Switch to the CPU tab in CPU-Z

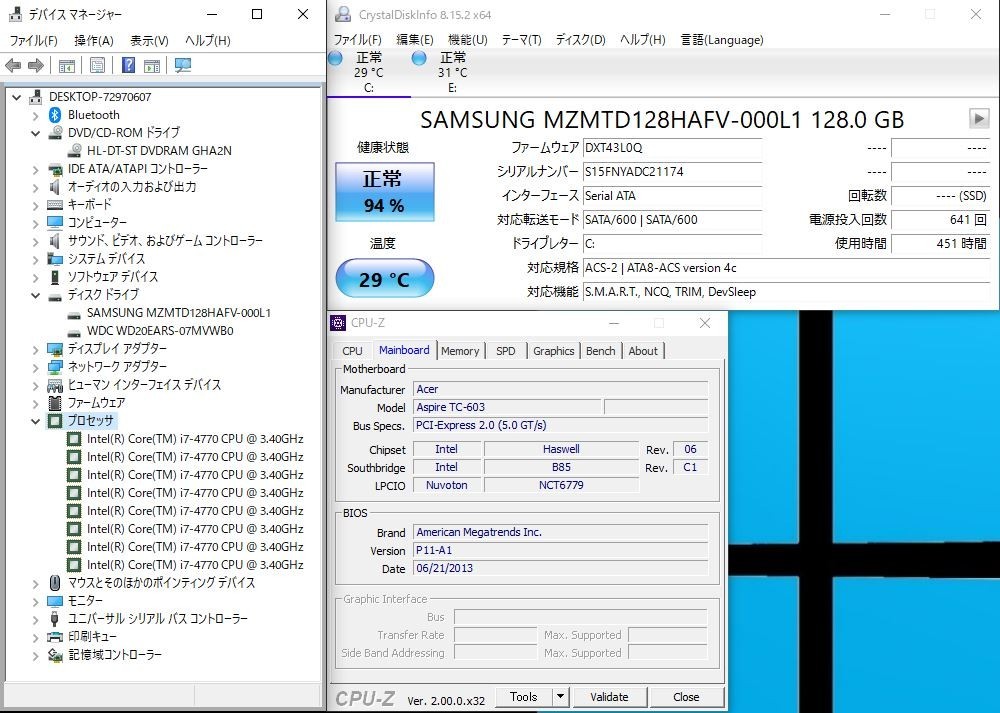[x=352, y=351]
